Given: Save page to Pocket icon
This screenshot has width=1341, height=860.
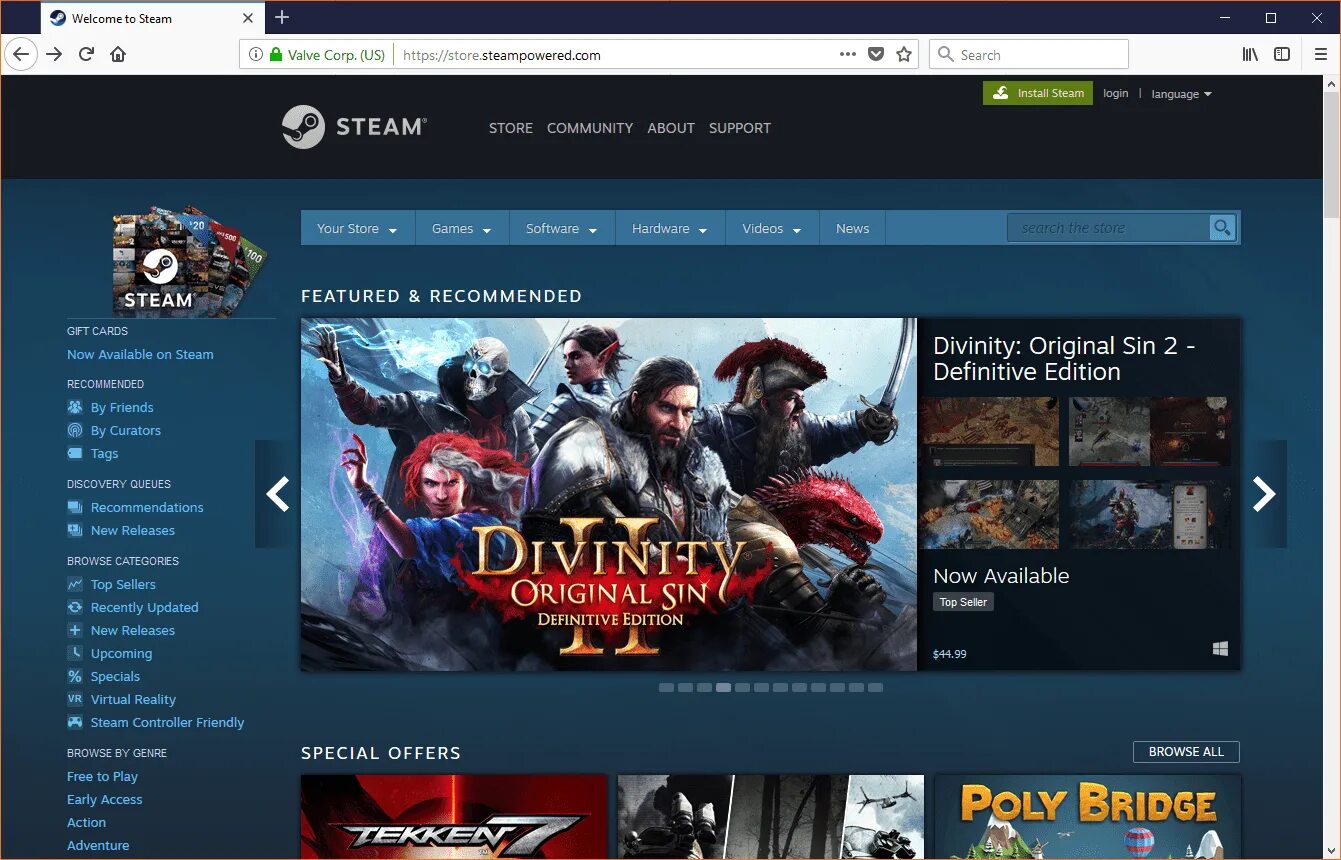Looking at the screenshot, I should [876, 55].
